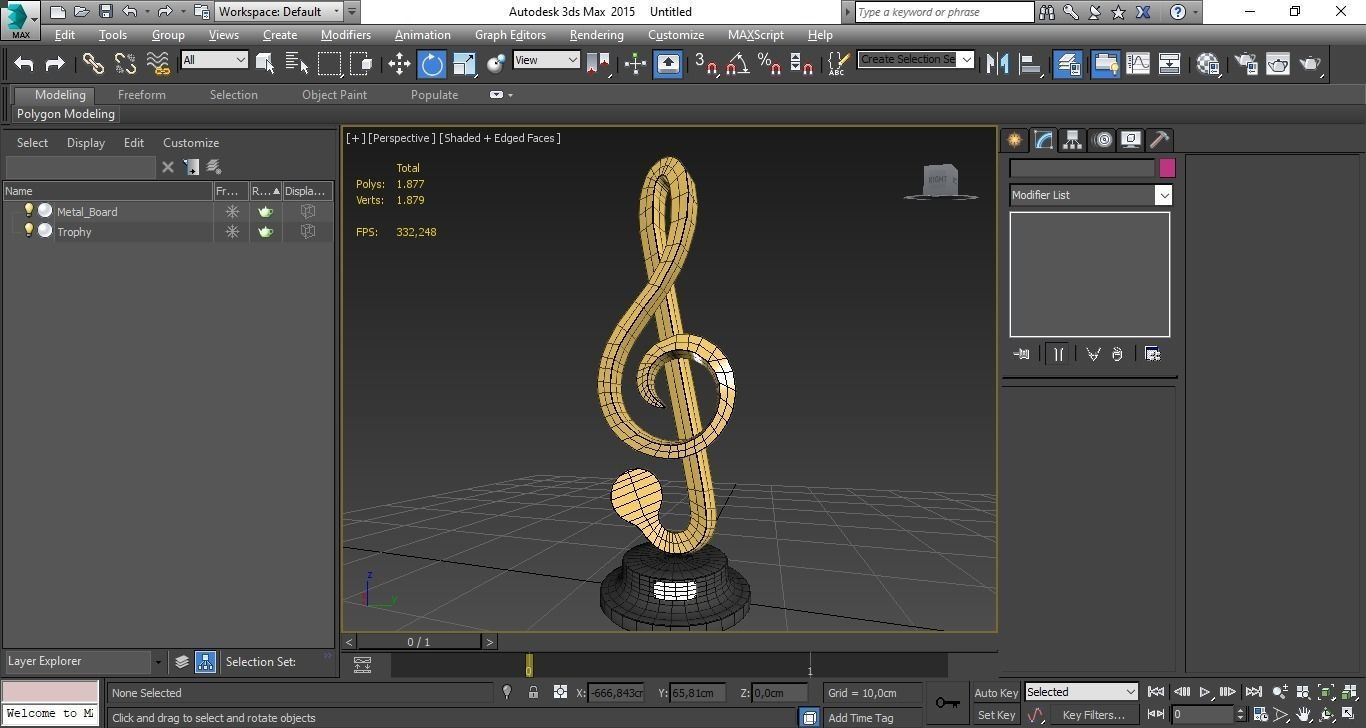This screenshot has width=1366, height=728.
Task: Click the ViewCube in the viewport
Action: click(x=941, y=182)
